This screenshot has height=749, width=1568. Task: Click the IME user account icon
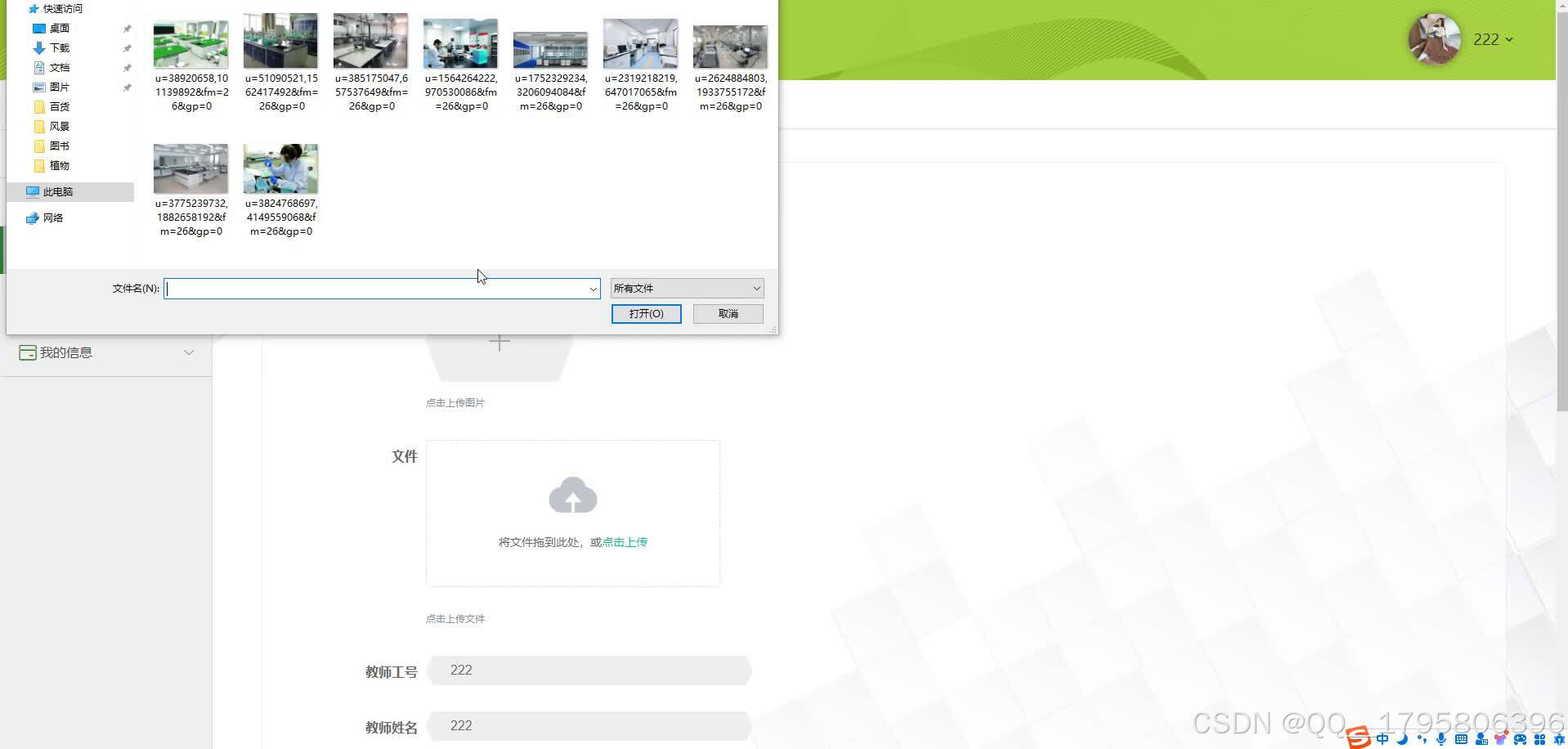pos(1481,739)
